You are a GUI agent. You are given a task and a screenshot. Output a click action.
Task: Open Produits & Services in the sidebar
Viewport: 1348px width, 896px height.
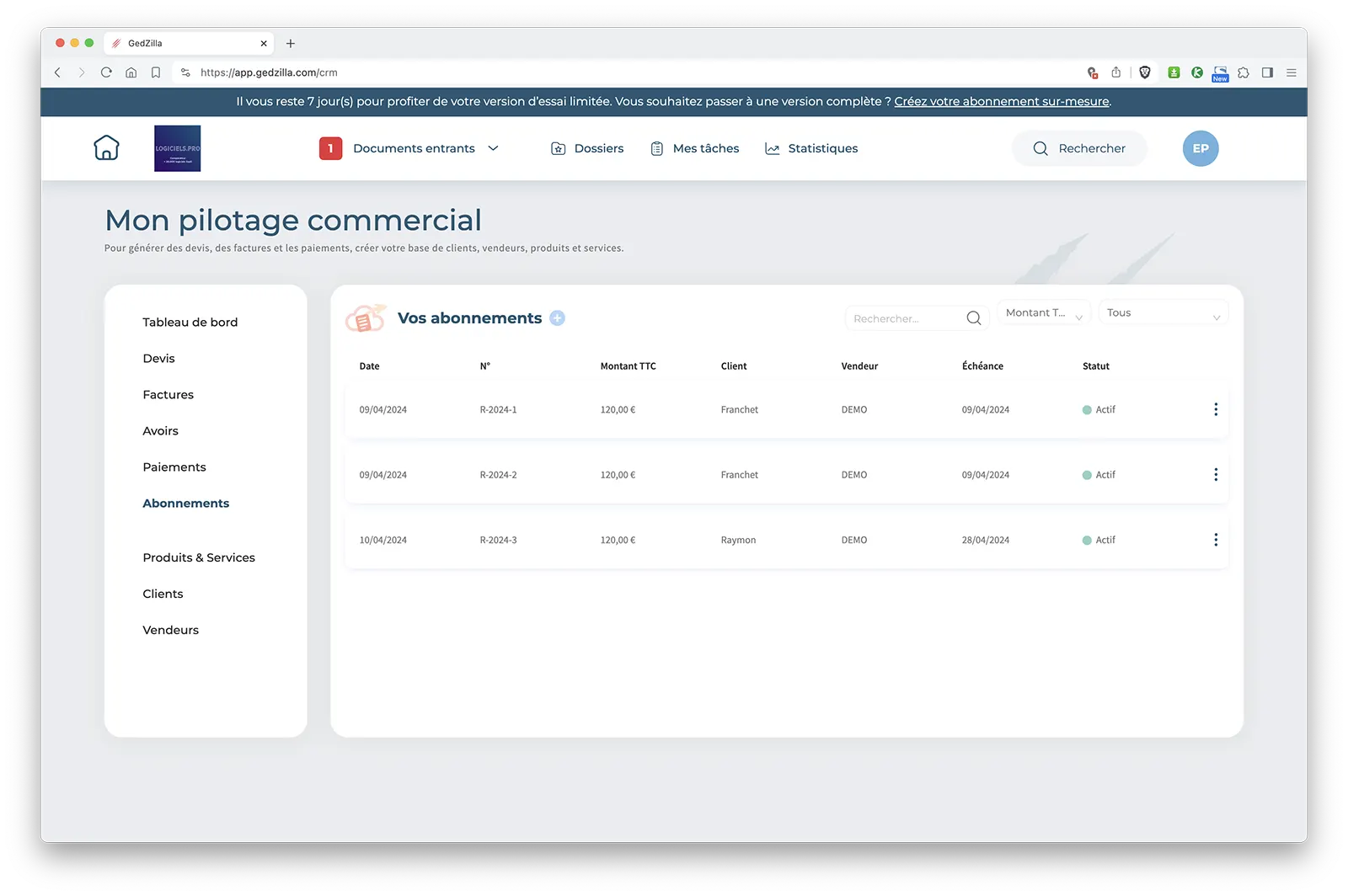199,557
